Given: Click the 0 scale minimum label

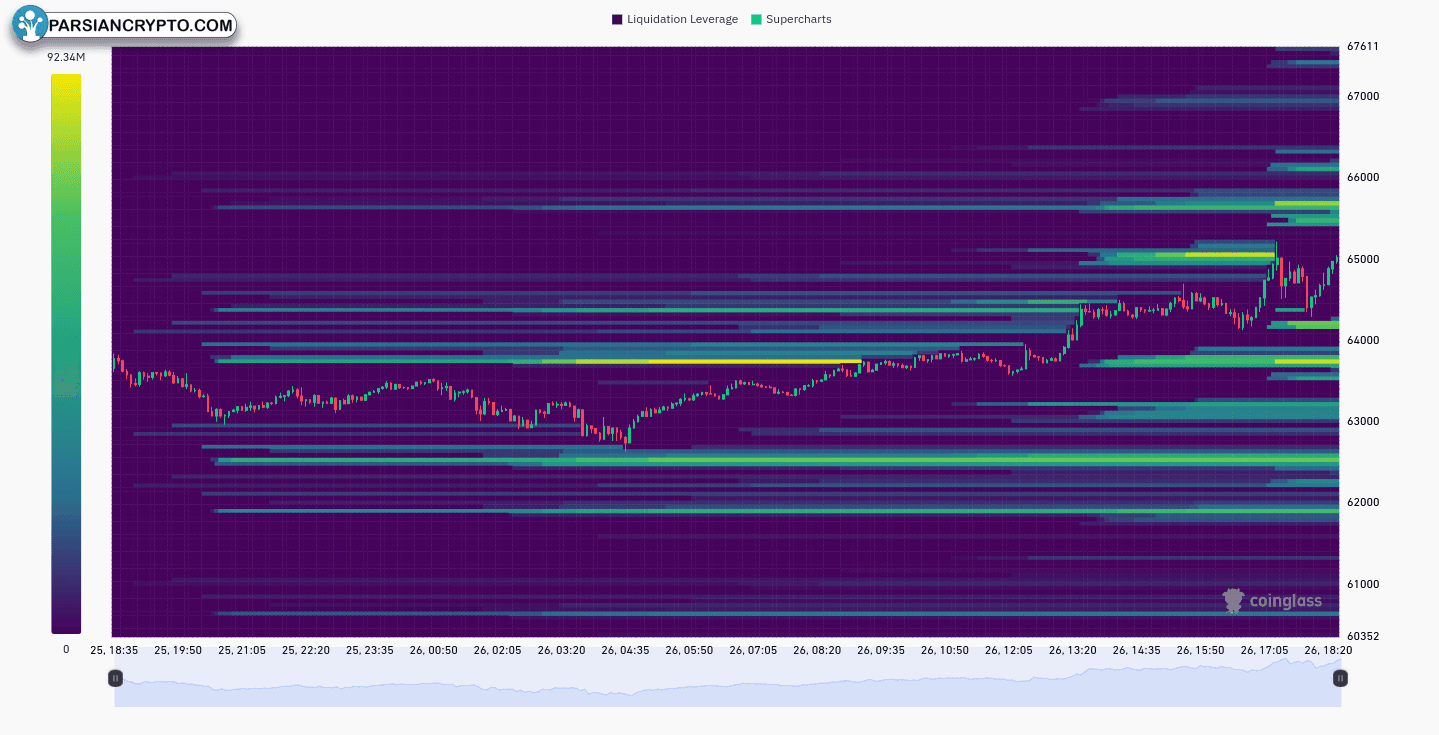Looking at the screenshot, I should [x=66, y=649].
